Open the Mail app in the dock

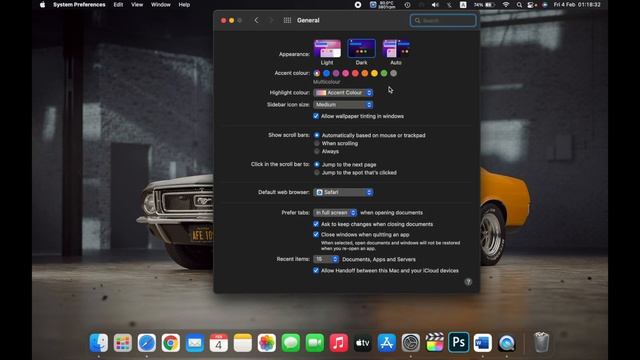point(195,342)
